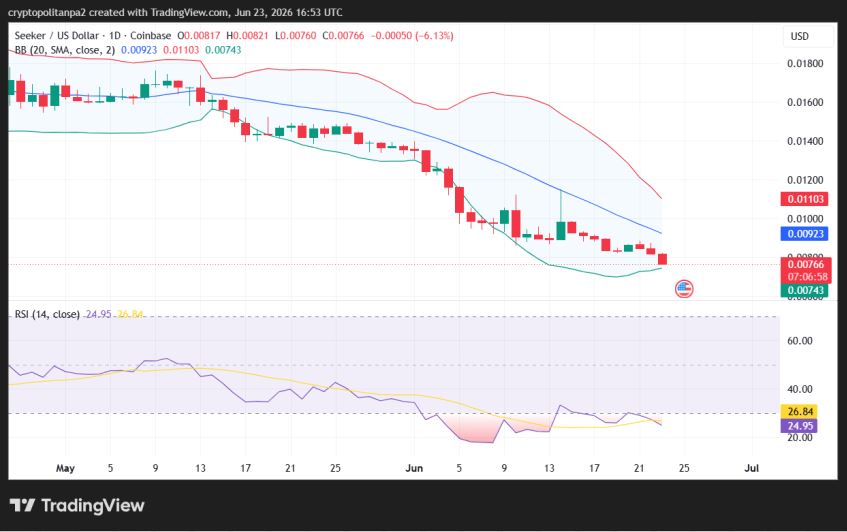The height and width of the screenshot is (532, 847).
Task: Click the purple 24.95 RSI axis label
Action: [800, 426]
